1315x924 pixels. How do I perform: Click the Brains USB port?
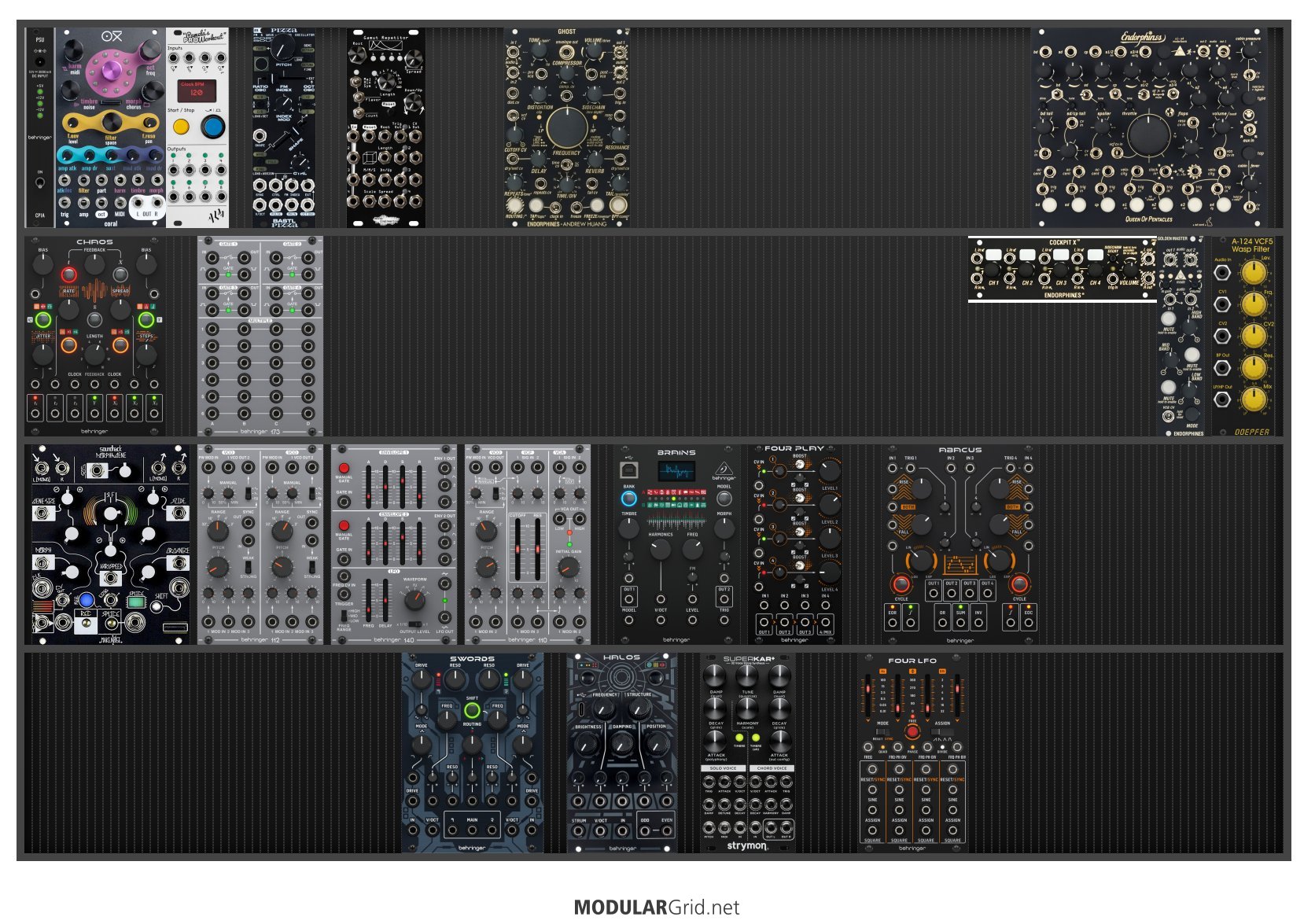[629, 470]
